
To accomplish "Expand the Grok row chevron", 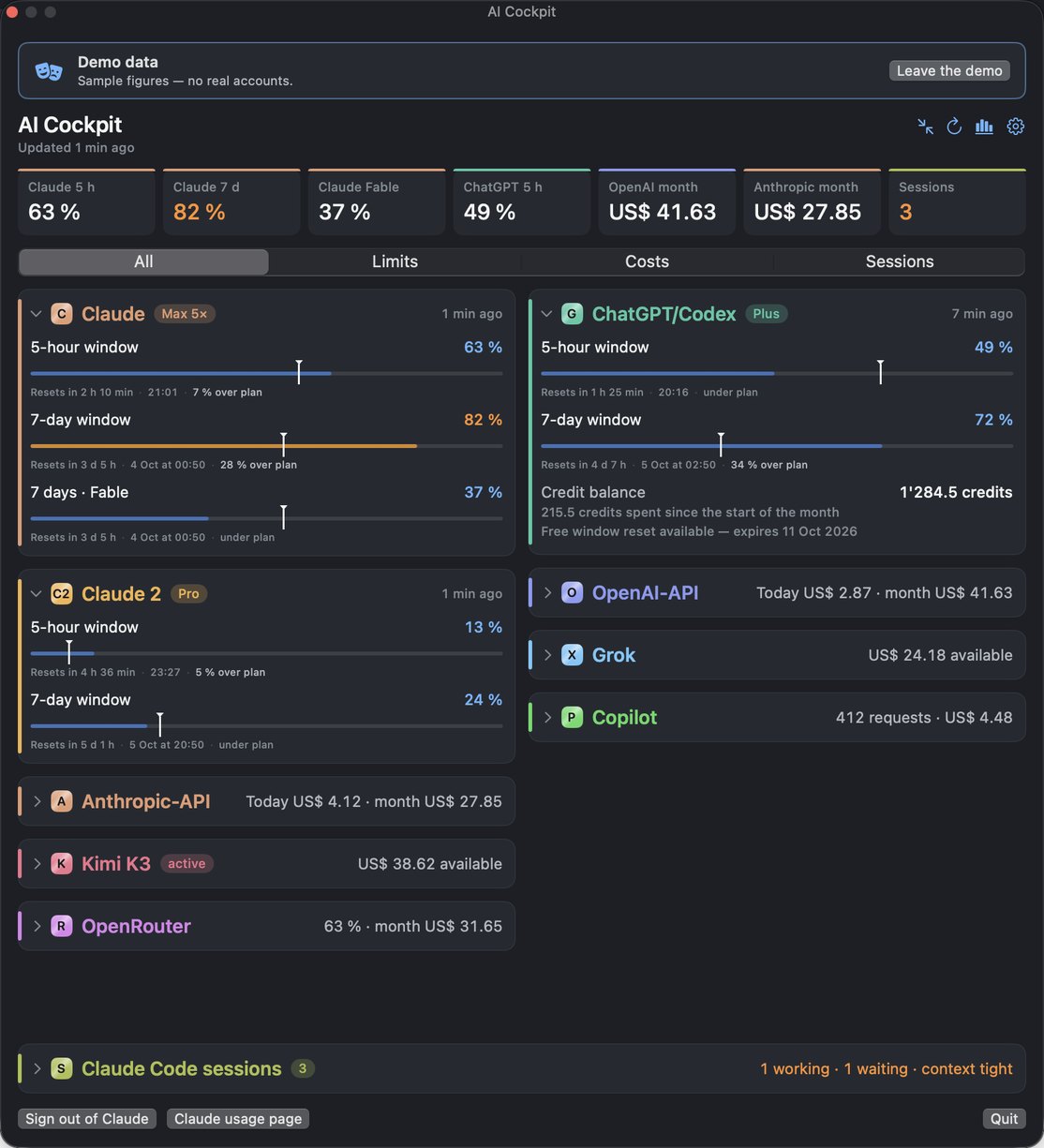I will click(x=548, y=655).
